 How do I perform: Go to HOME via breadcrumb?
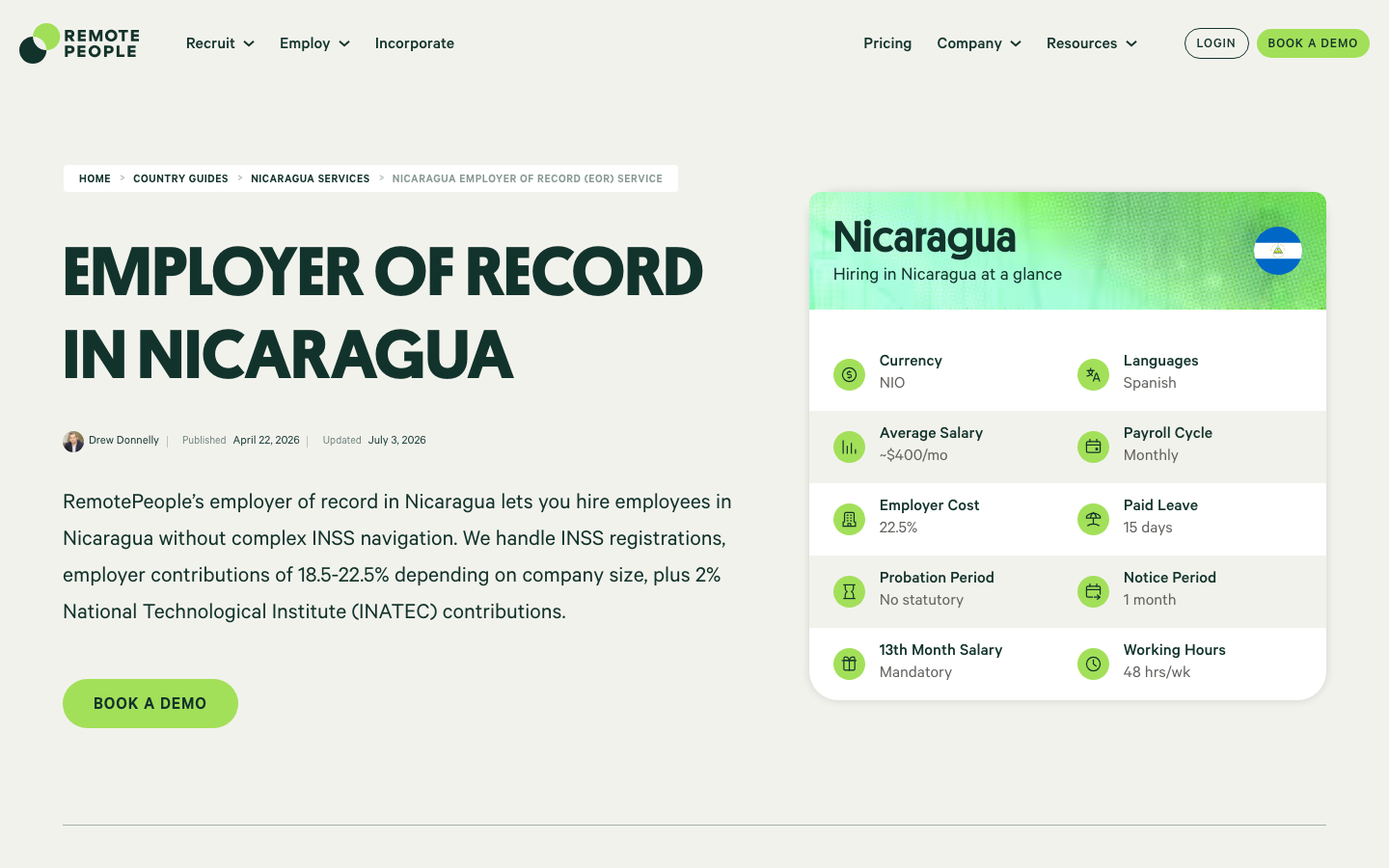pos(95,178)
